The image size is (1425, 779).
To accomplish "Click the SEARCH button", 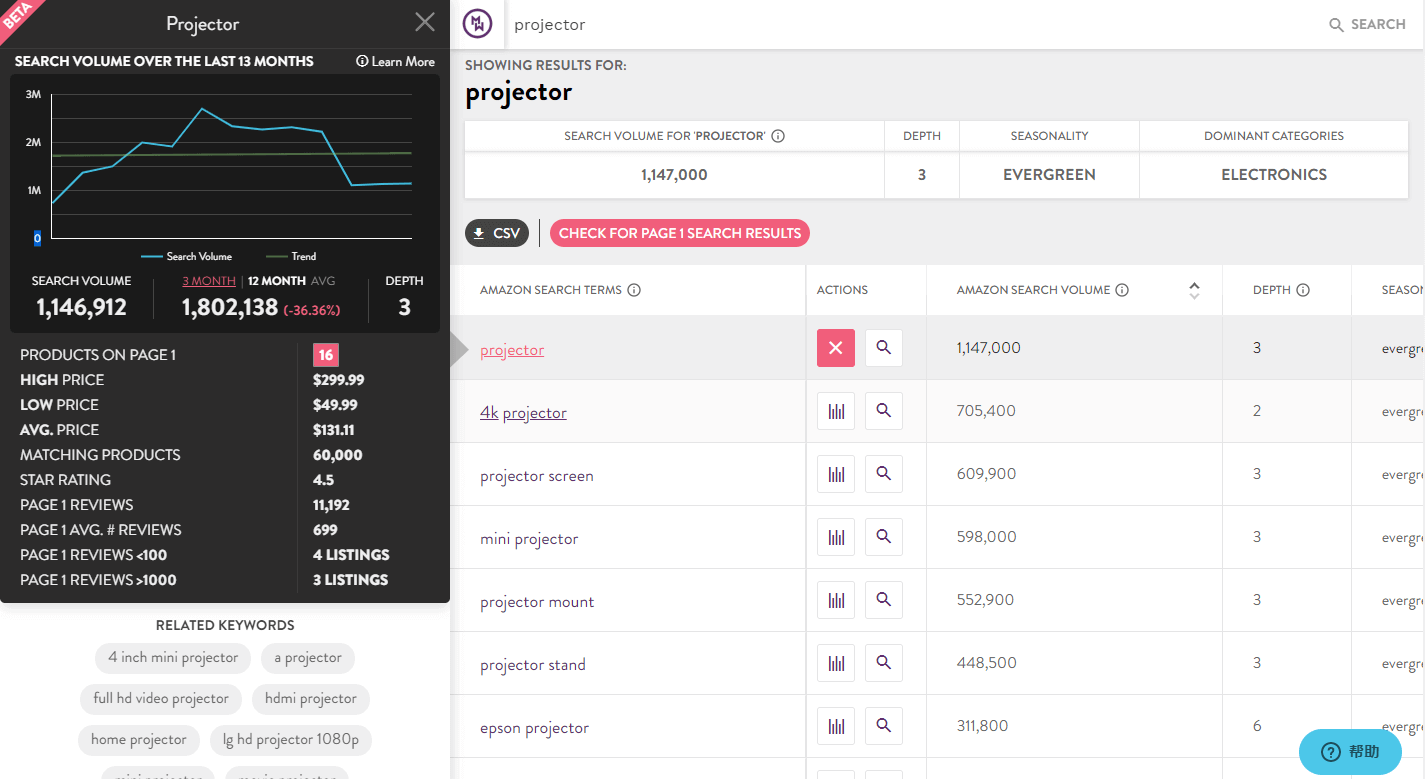I will 1367,24.
